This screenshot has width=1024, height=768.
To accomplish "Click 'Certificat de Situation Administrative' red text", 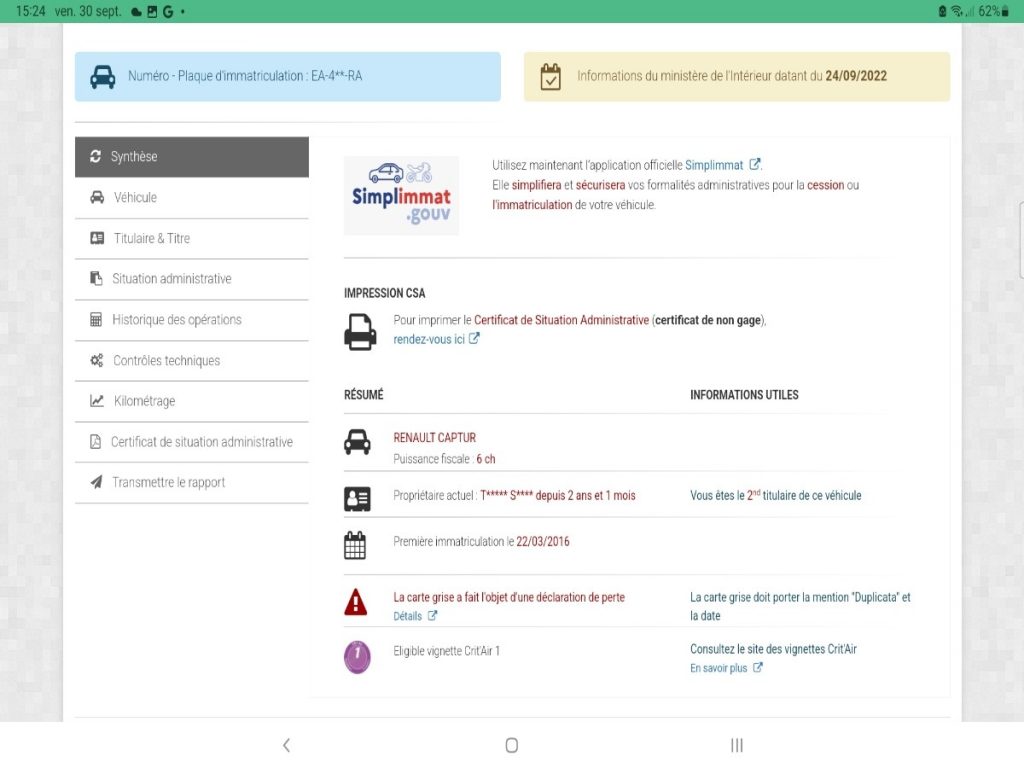I will click(562, 320).
